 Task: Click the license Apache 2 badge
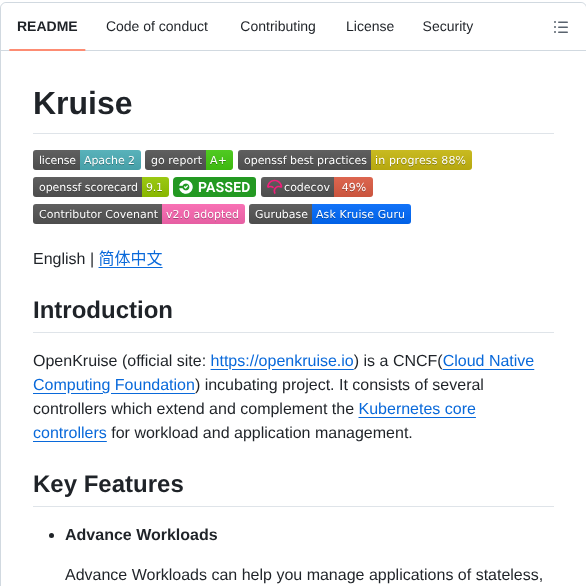point(87,160)
